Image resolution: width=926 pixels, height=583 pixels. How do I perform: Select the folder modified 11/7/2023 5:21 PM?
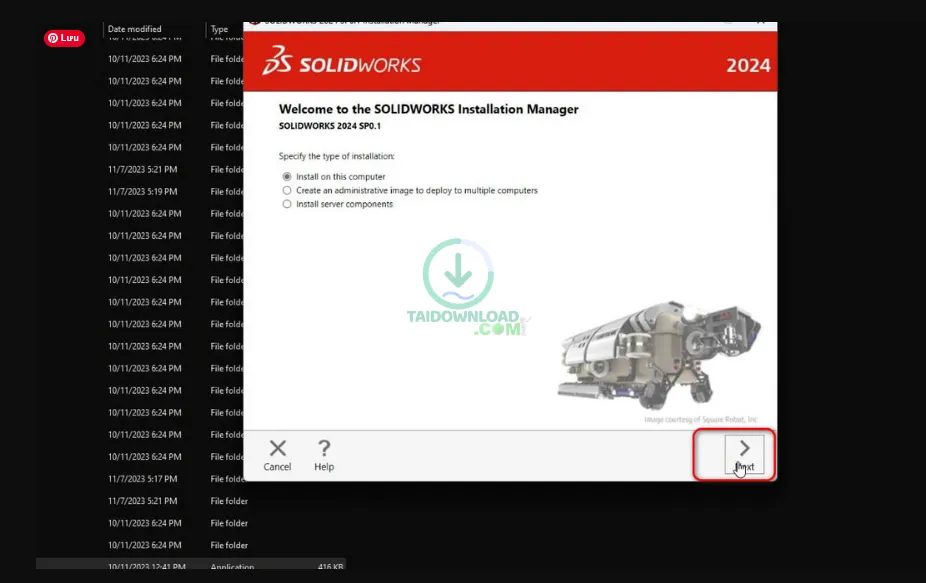click(148, 169)
